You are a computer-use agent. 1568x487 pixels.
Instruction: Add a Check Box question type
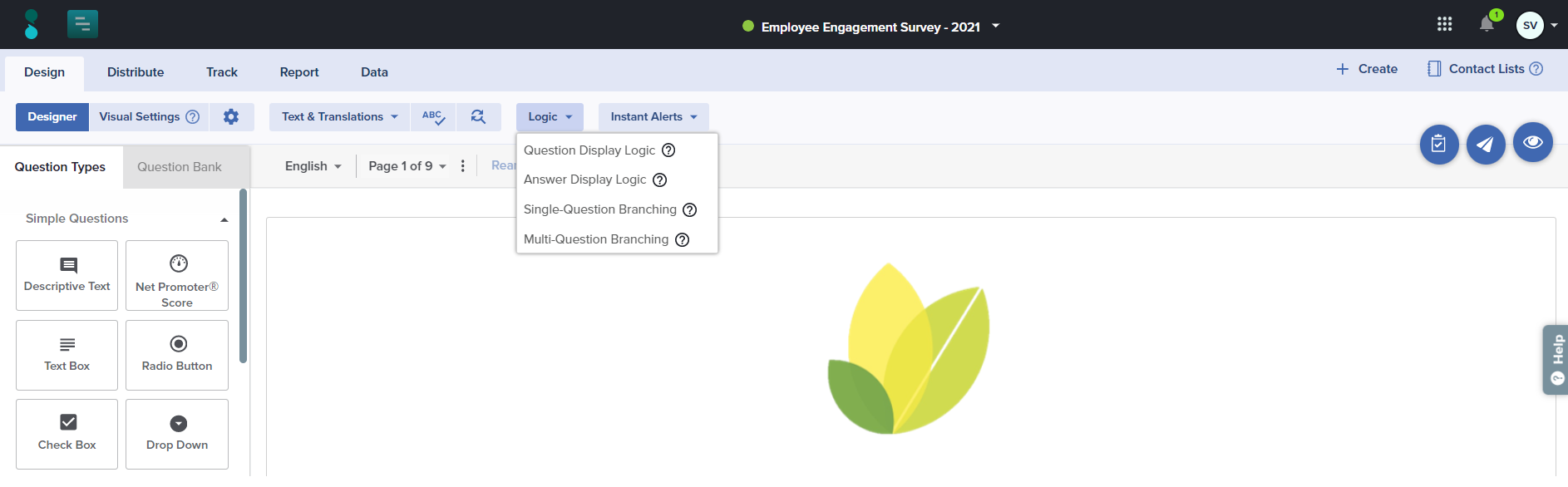67,434
